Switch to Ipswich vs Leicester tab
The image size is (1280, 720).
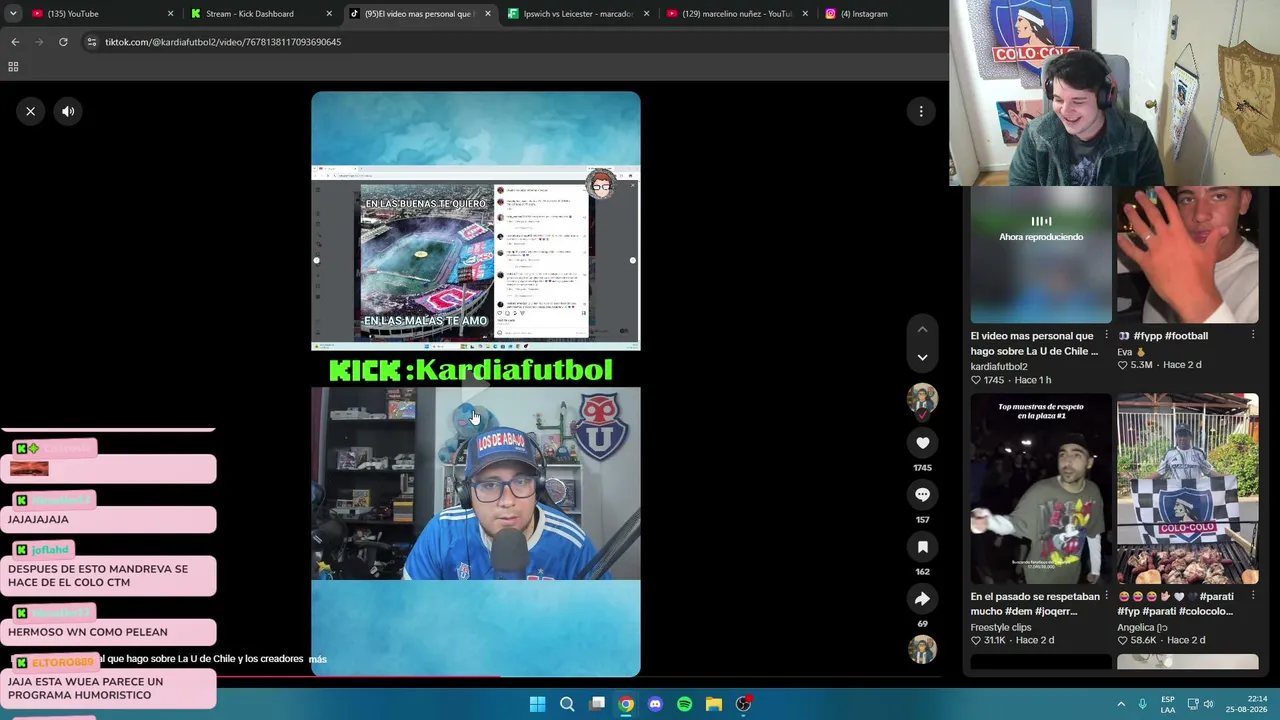578,14
